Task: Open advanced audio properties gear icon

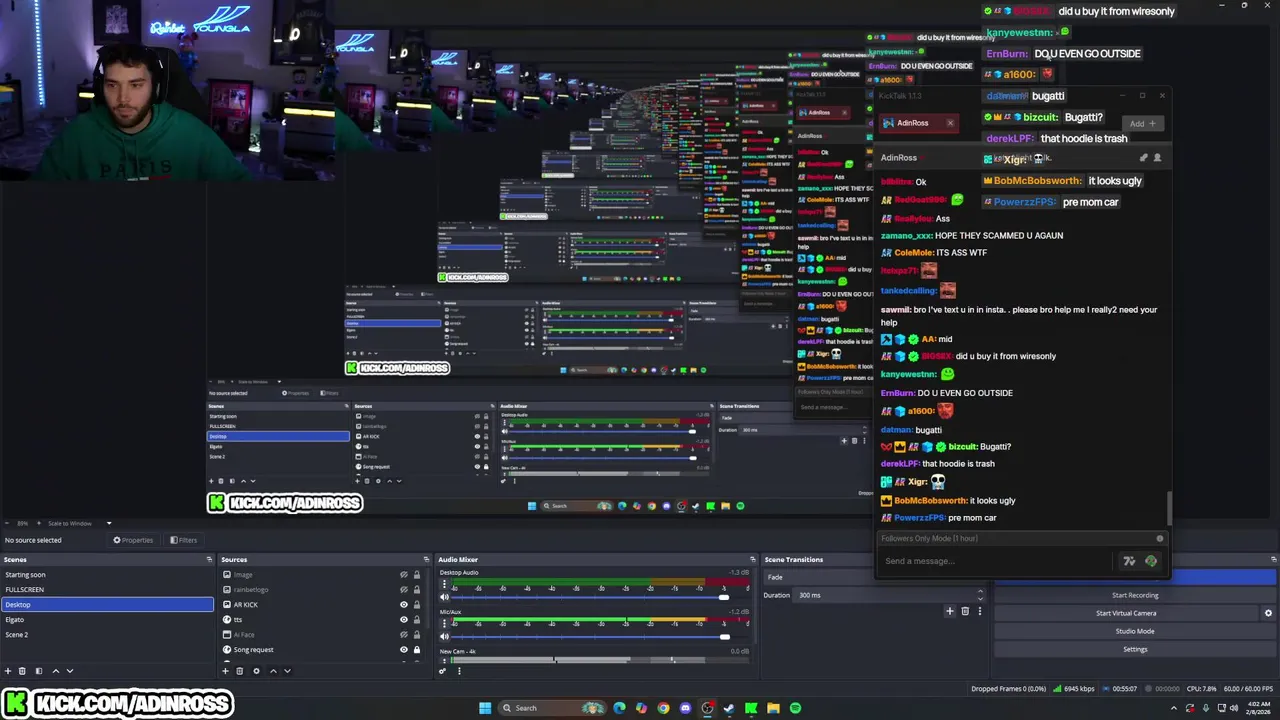Action: click(x=442, y=671)
